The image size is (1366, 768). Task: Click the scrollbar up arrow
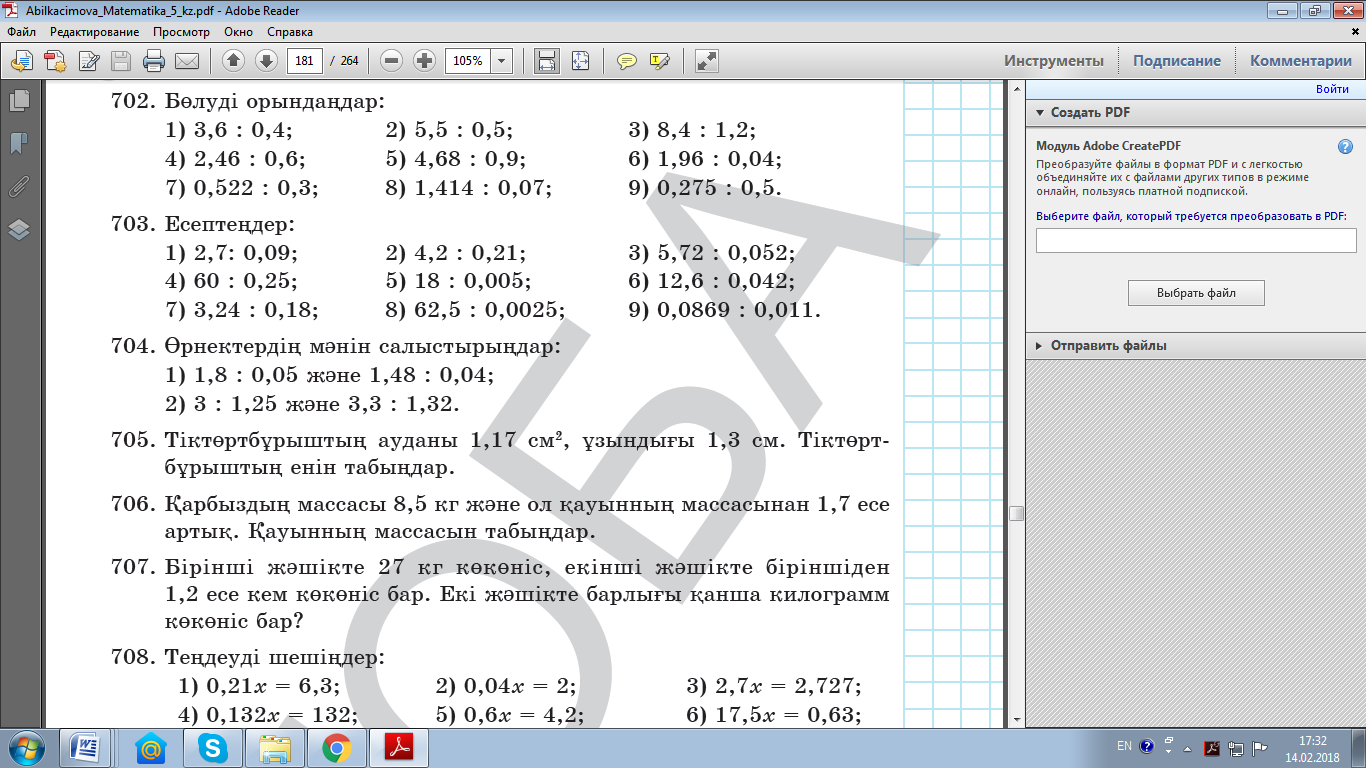(x=1016, y=90)
